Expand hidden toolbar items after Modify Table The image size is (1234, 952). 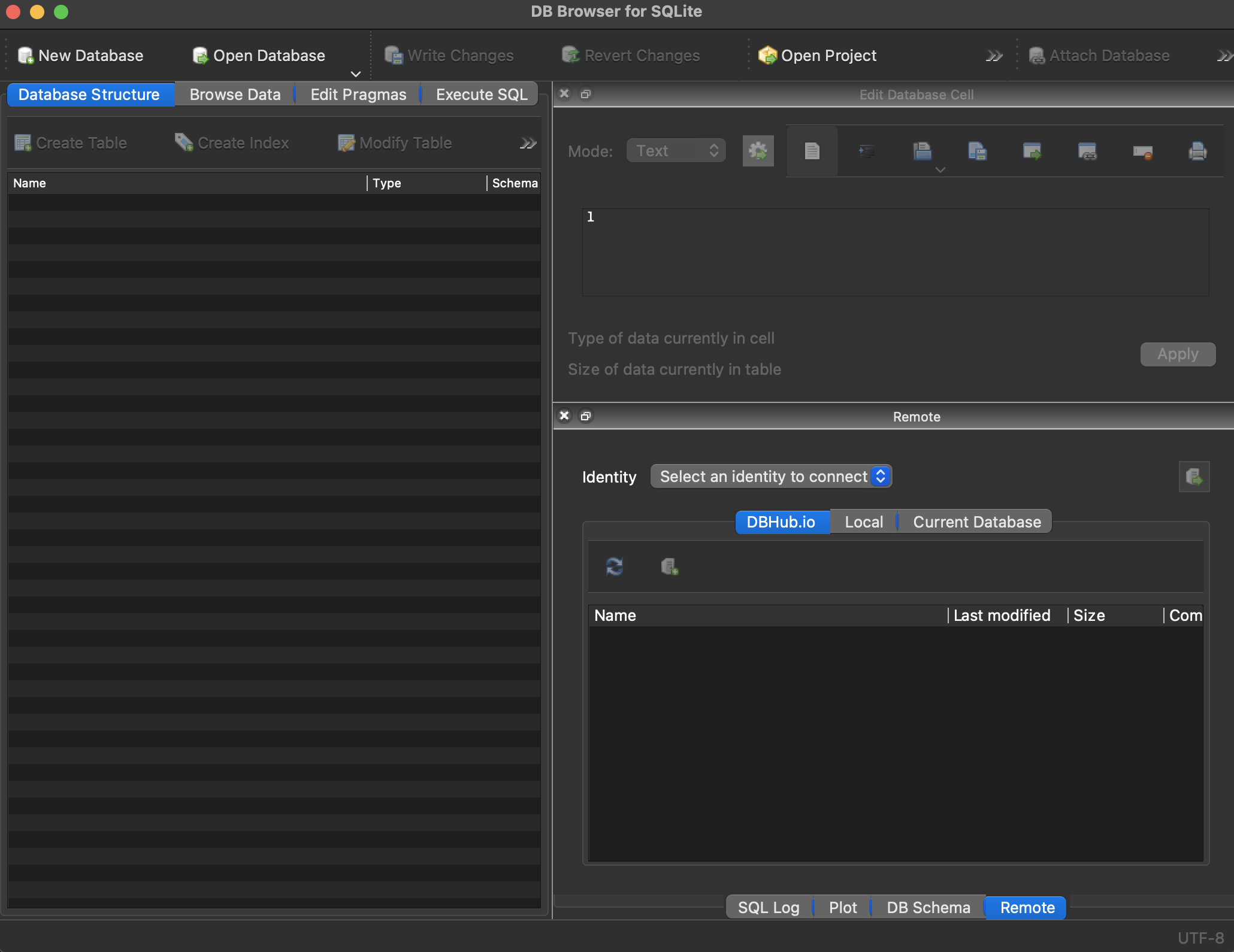(528, 143)
